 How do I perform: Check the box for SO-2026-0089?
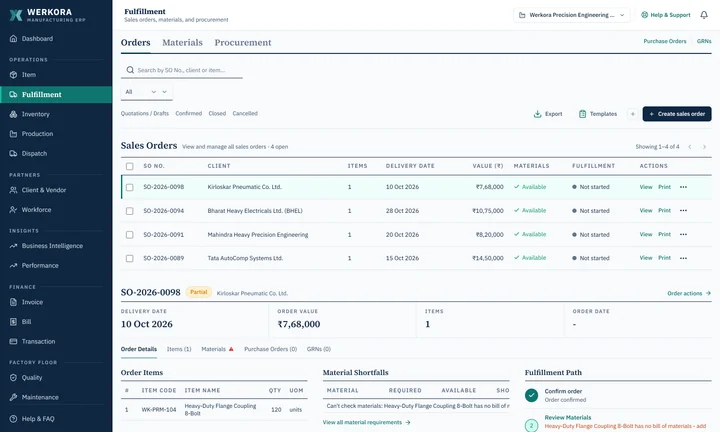point(129,258)
